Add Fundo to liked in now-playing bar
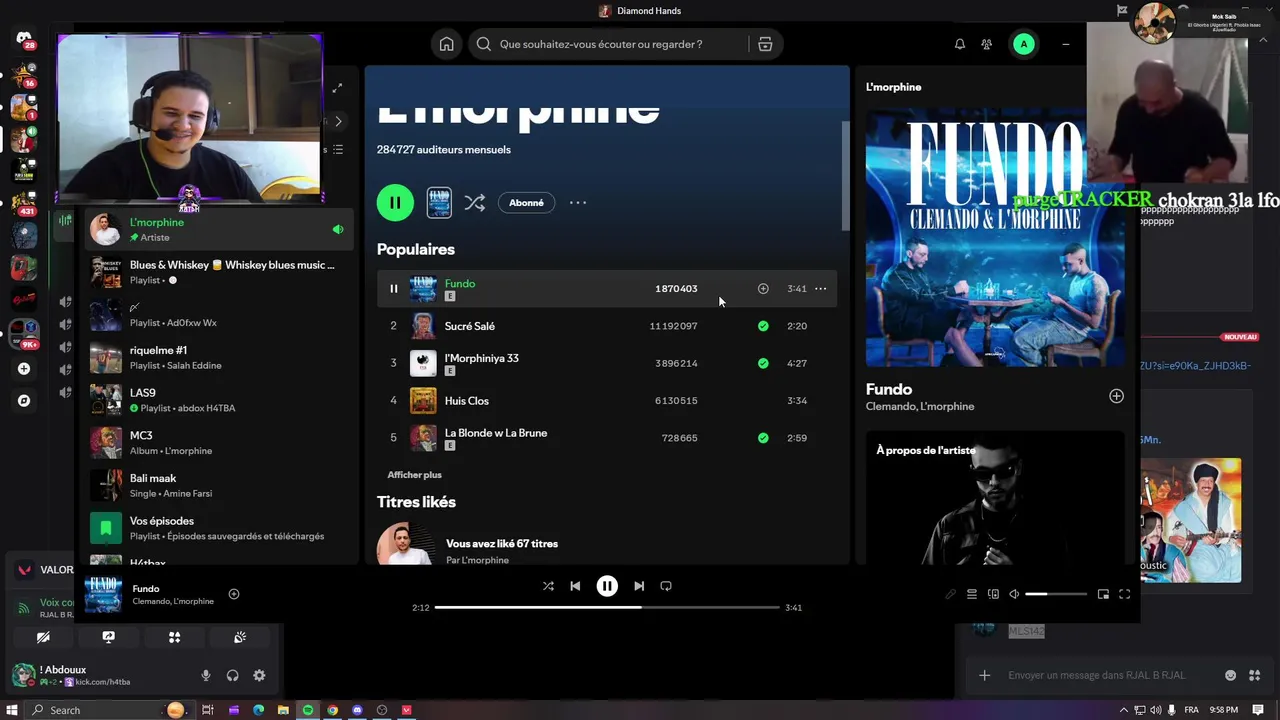Viewport: 1280px width, 720px height. click(233, 594)
